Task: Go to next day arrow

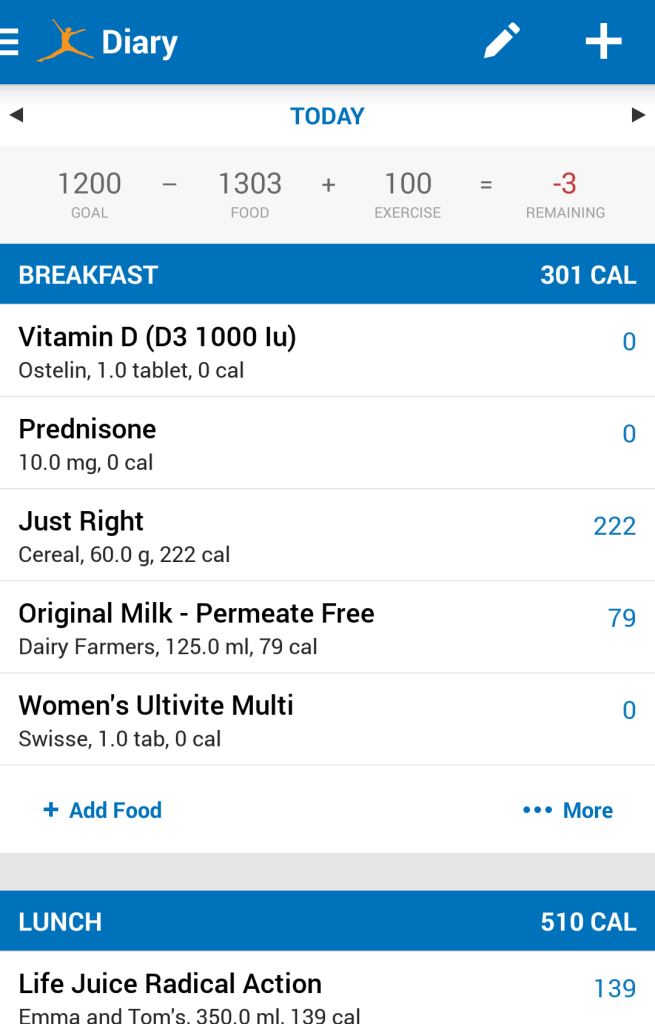Action: tap(638, 116)
